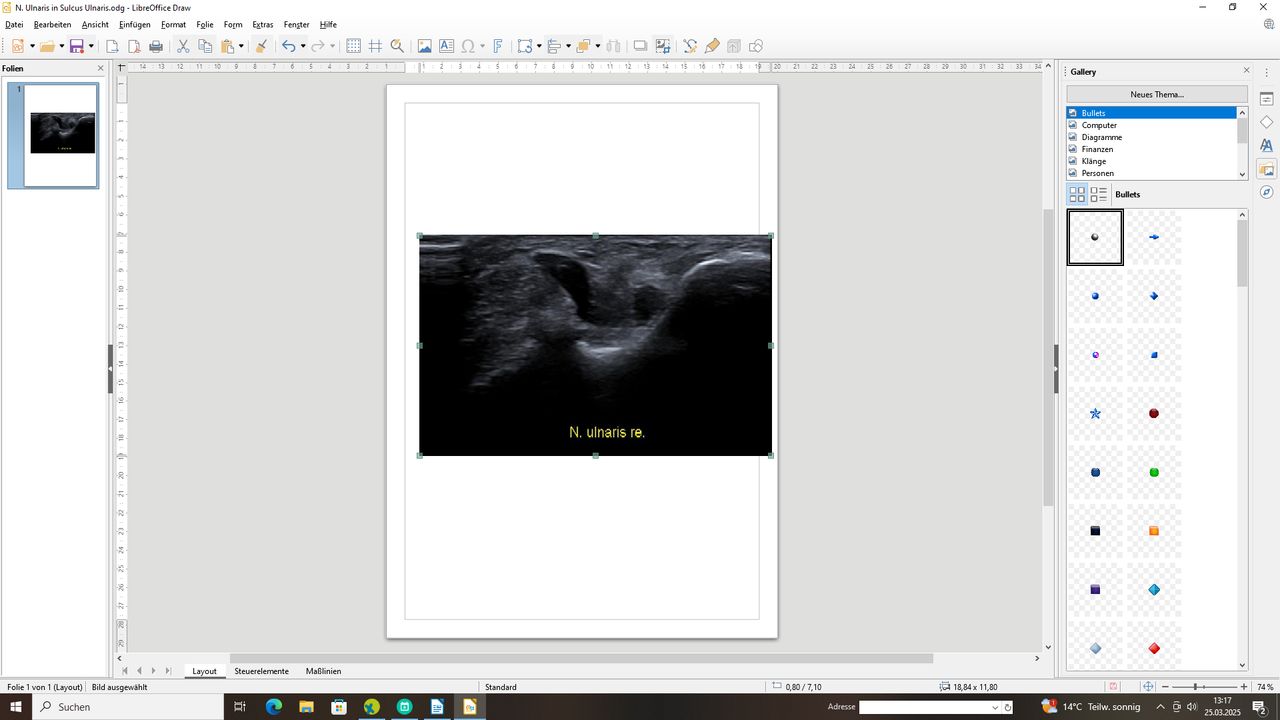1280x720 pixels.
Task: Select the Cut scissors icon
Action: 183,46
